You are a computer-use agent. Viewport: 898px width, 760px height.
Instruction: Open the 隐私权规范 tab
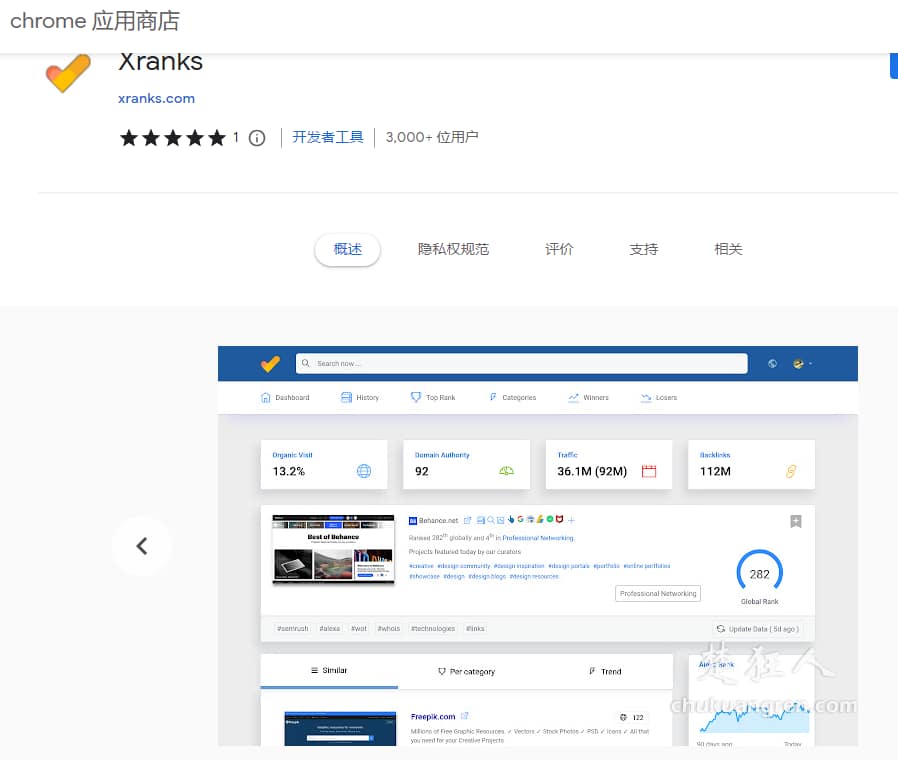pos(453,249)
